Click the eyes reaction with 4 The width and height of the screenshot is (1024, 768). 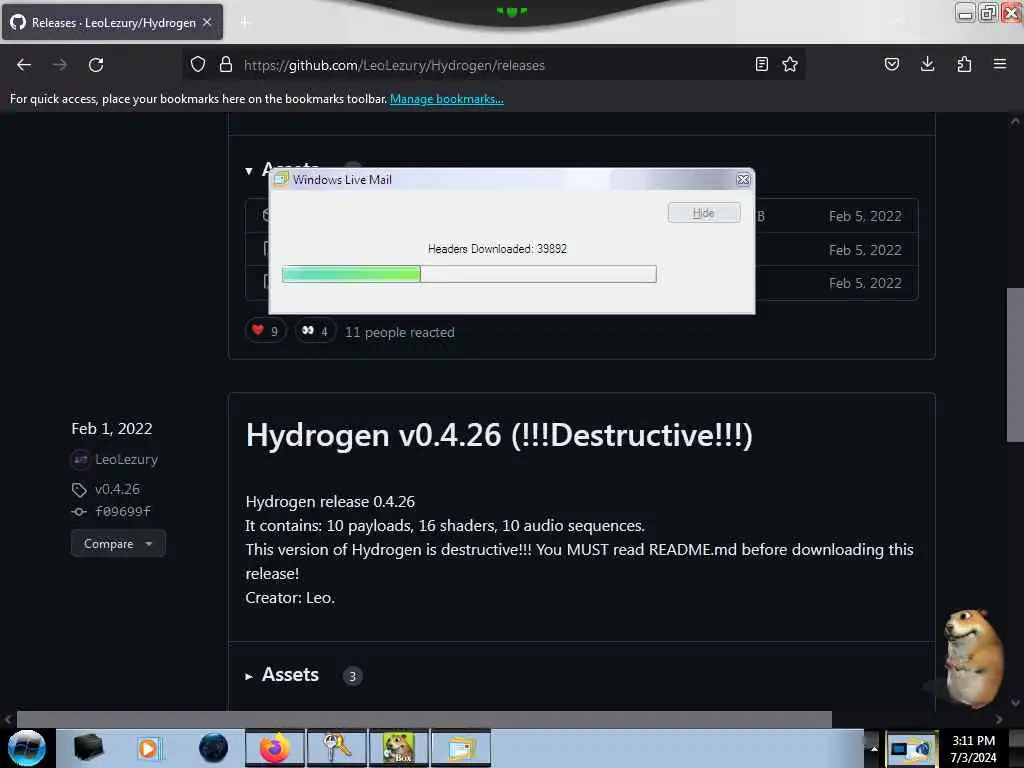coord(315,331)
